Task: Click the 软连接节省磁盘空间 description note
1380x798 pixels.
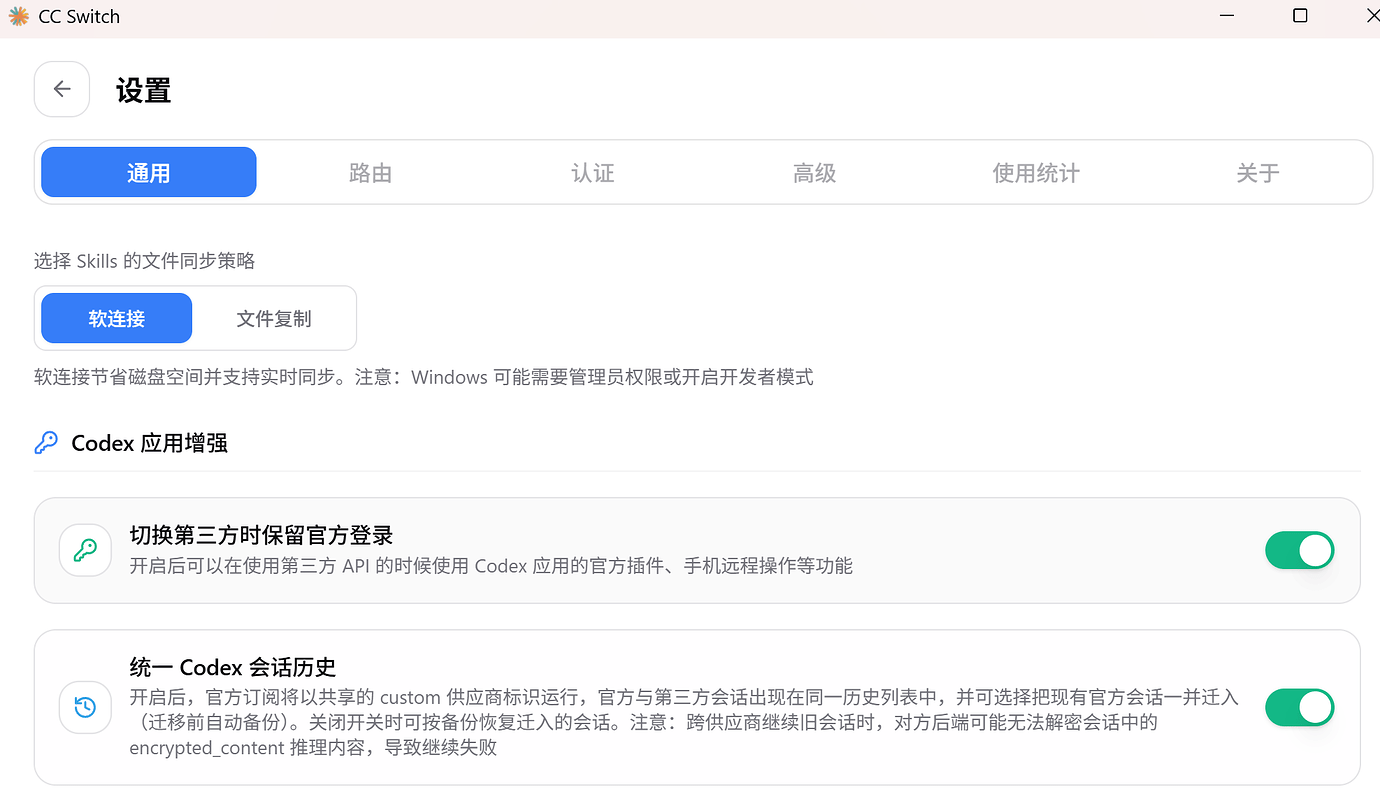Action: 423,377
